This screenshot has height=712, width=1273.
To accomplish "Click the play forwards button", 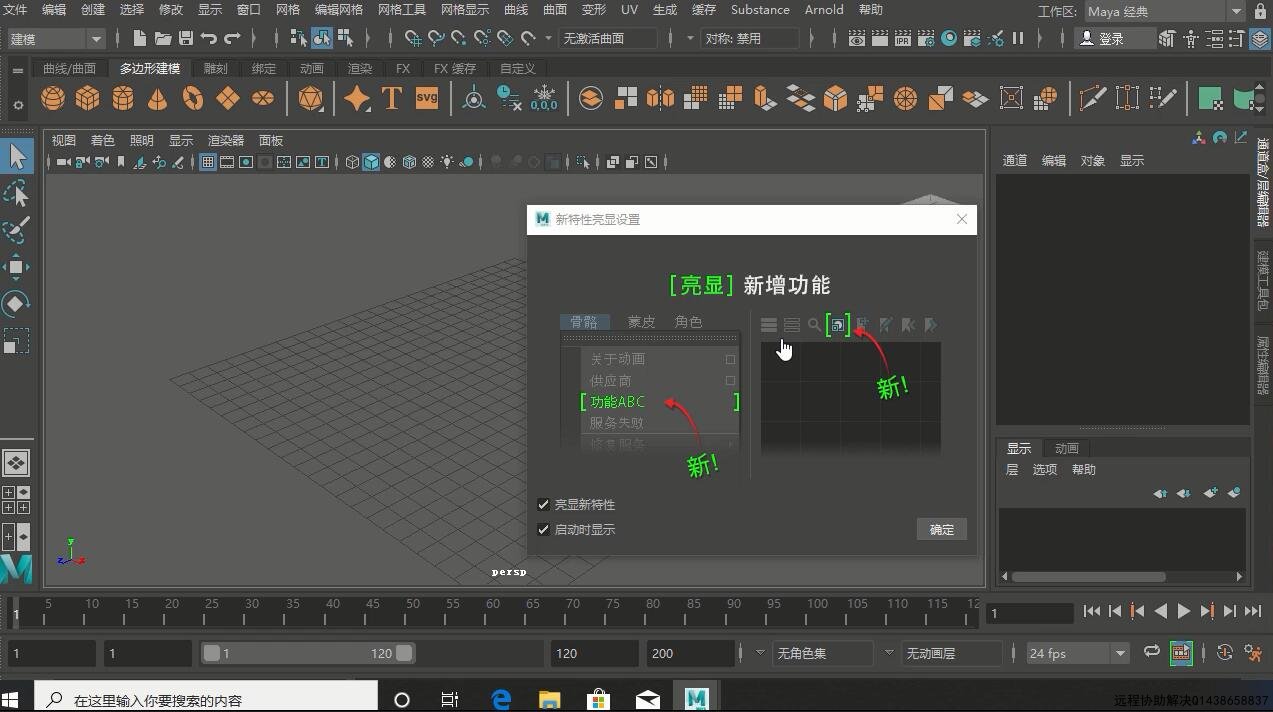I will (x=1184, y=611).
